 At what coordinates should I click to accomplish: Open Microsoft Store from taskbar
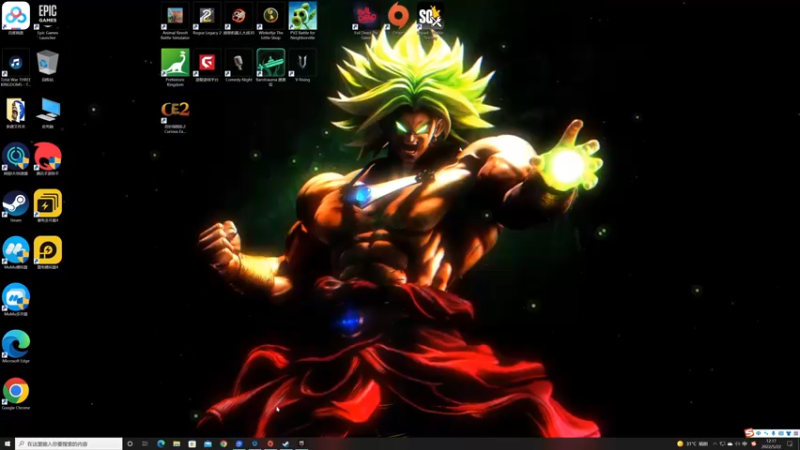coord(192,444)
